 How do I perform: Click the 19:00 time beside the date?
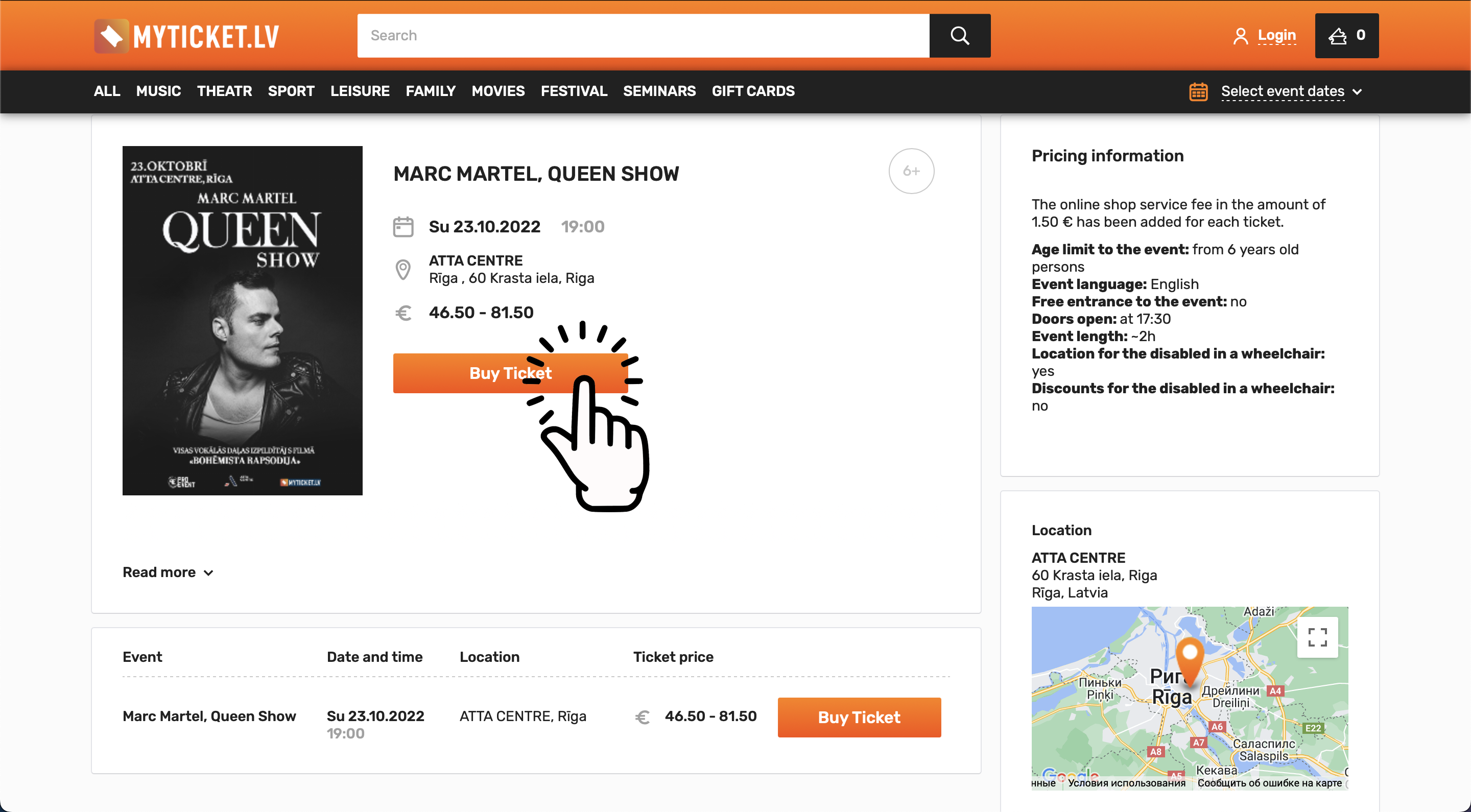pos(582,227)
